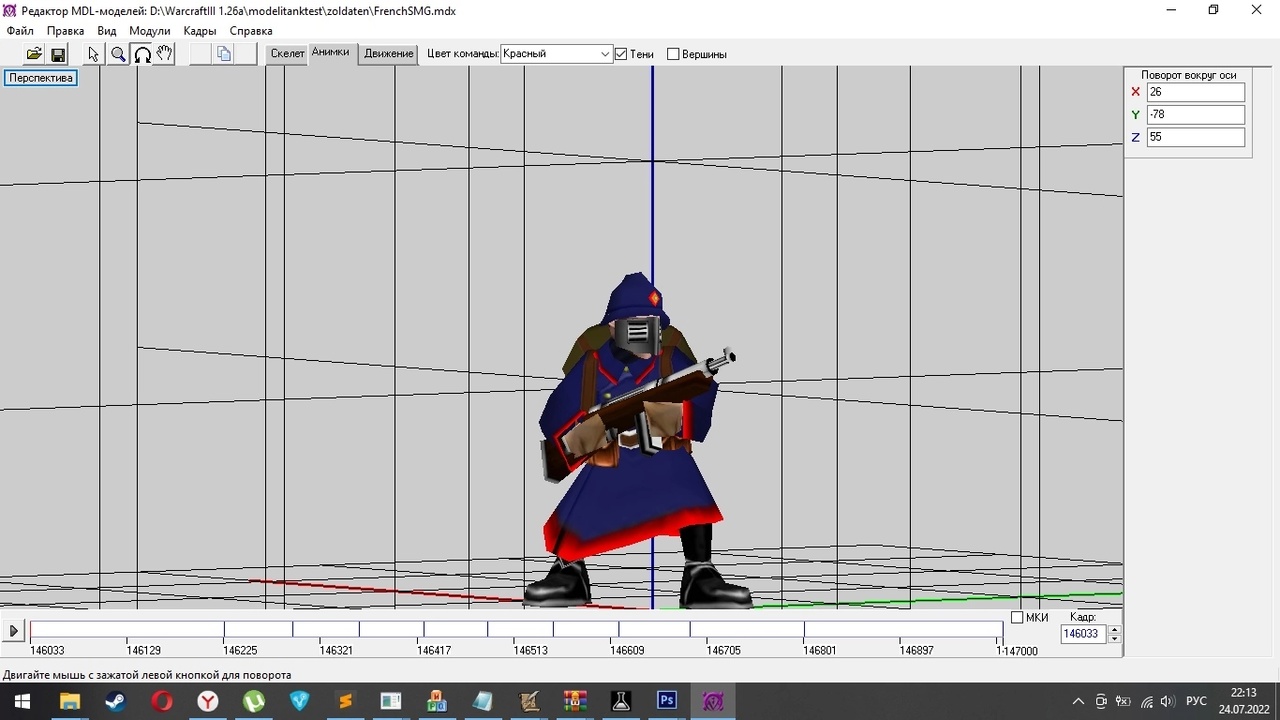1280x720 pixels.
Task: Switch to Анимки mode
Action: click(330, 53)
